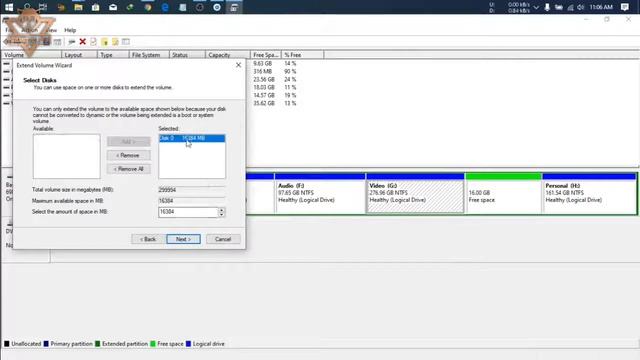This screenshot has height=360, width=640.
Task: Click the < Remove All button
Action: pos(129,169)
